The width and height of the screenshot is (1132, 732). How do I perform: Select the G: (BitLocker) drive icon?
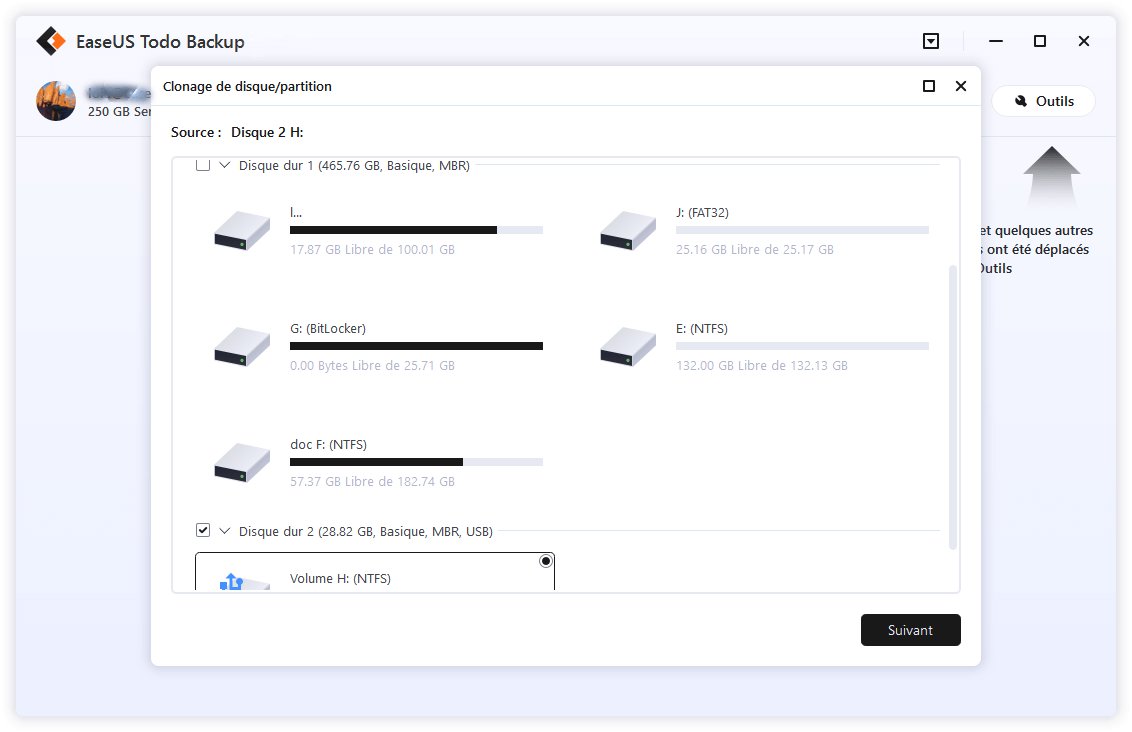tap(242, 347)
